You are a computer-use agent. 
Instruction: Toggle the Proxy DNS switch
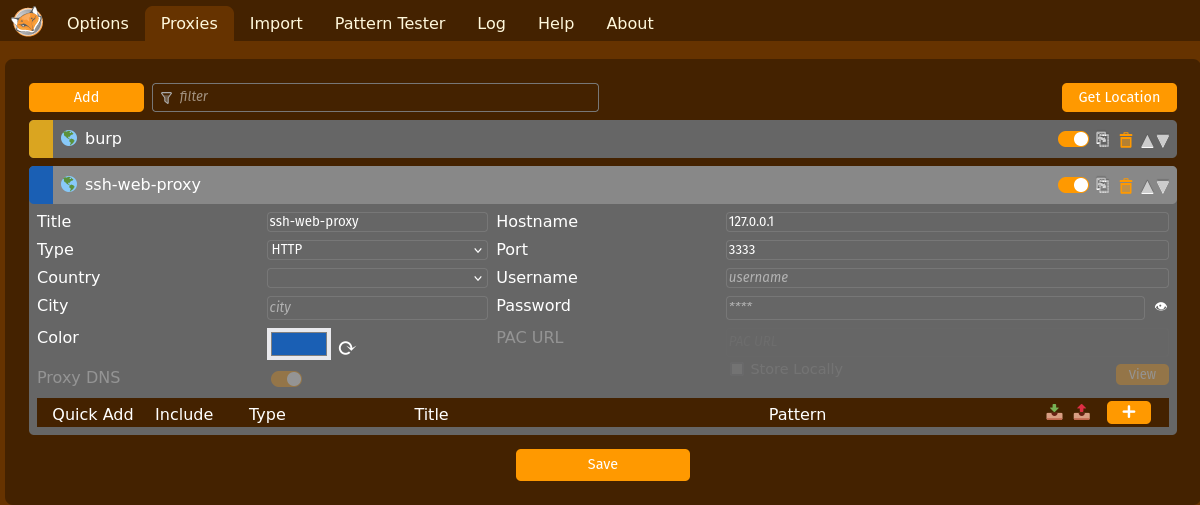(x=286, y=379)
